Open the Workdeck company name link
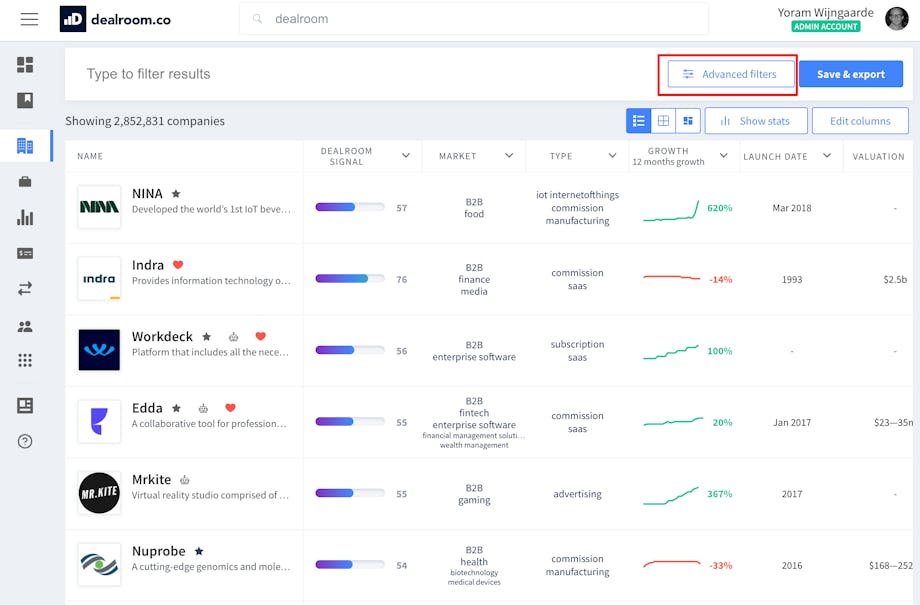Image resolution: width=920 pixels, height=605 pixels. (x=163, y=337)
